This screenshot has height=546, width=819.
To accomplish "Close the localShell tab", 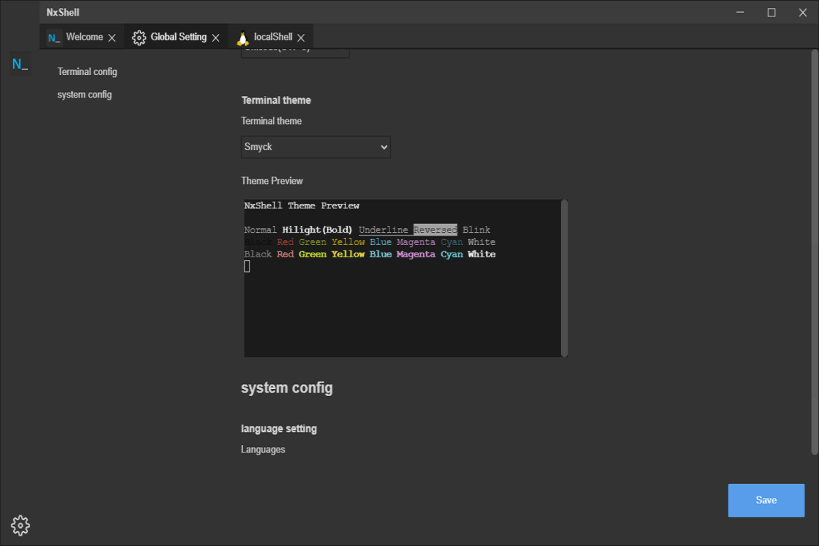I will (x=301, y=38).
